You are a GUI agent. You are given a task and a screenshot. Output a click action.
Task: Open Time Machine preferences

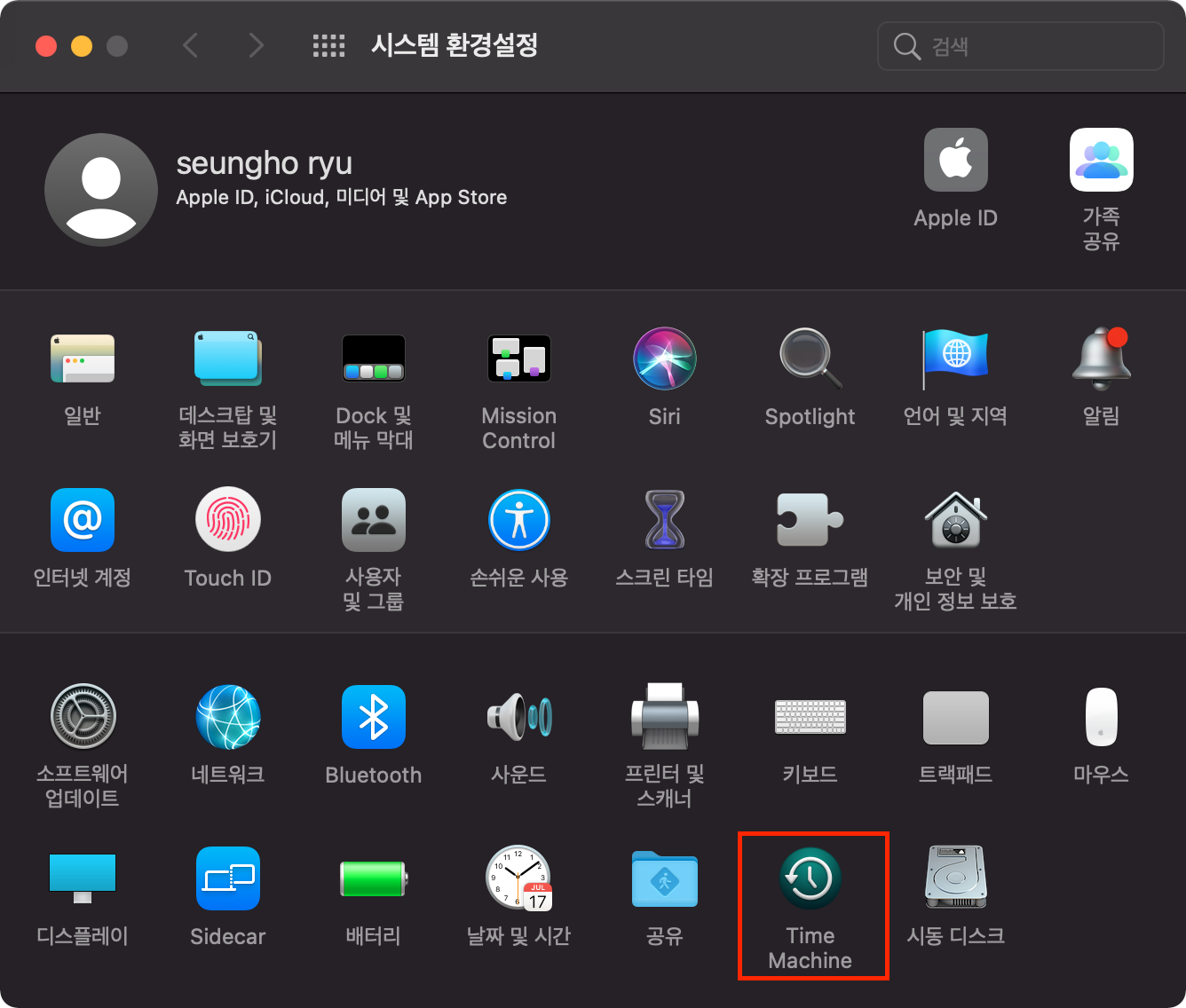point(810,878)
